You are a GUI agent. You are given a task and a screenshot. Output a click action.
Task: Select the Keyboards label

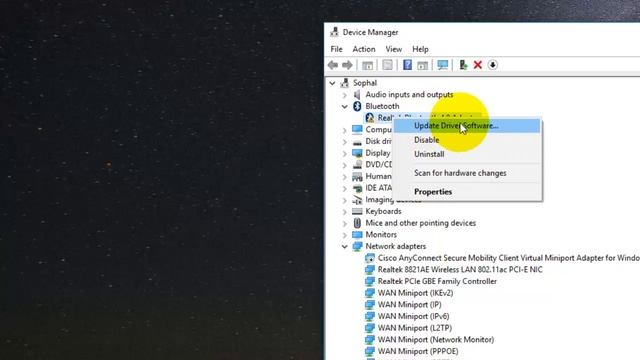(383, 211)
